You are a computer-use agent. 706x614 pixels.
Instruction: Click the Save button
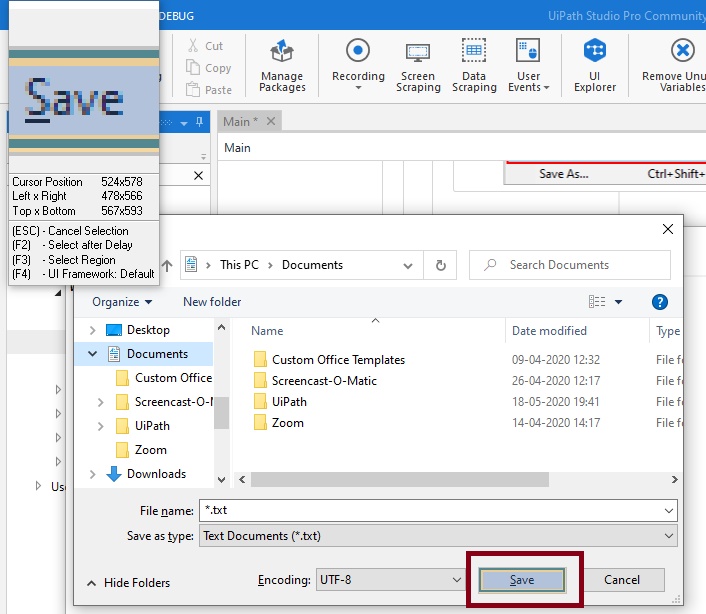522,580
